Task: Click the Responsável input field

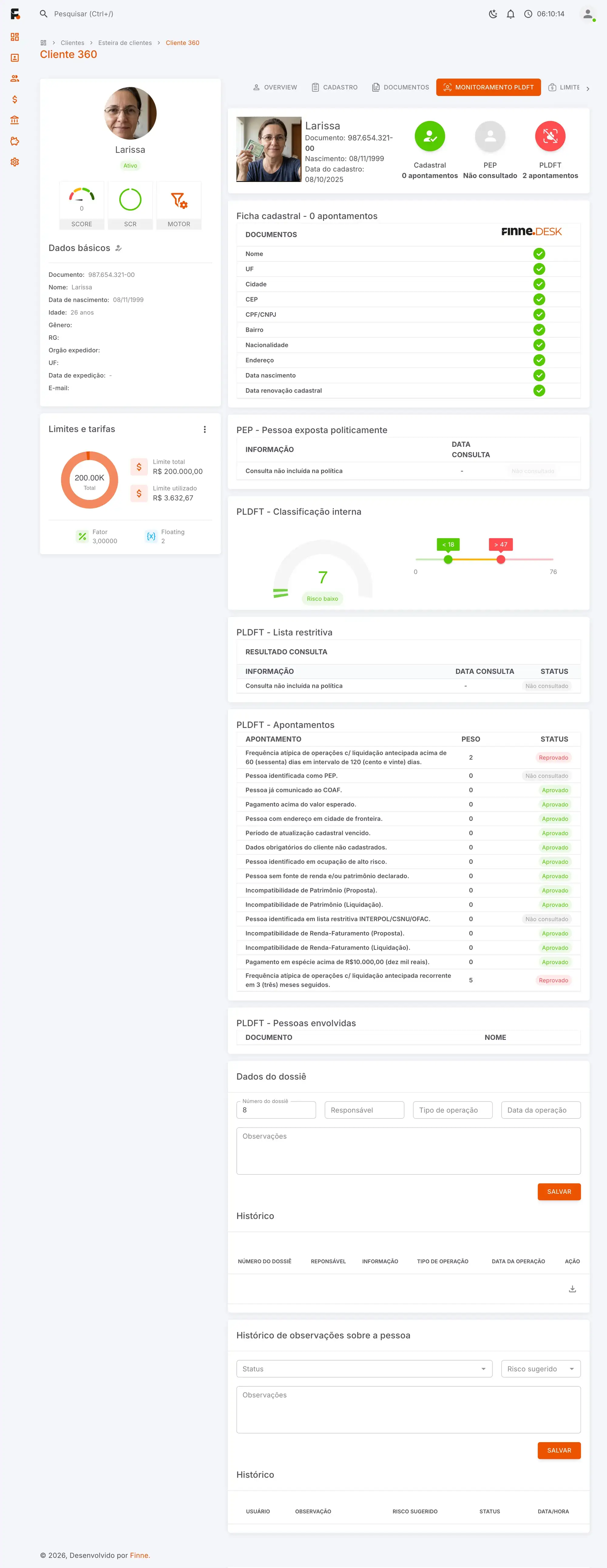Action: pos(364,1110)
